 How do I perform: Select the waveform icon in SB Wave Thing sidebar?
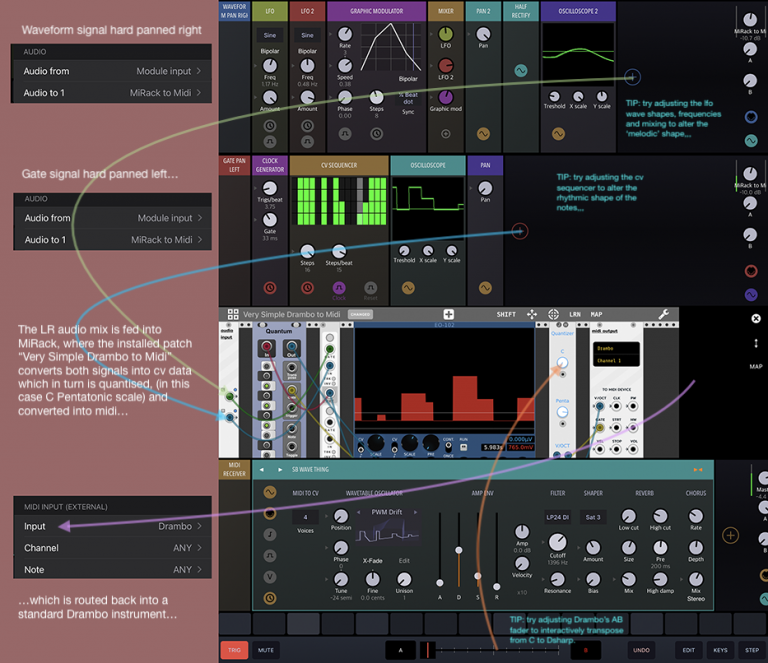pyautogui.click(x=269, y=492)
